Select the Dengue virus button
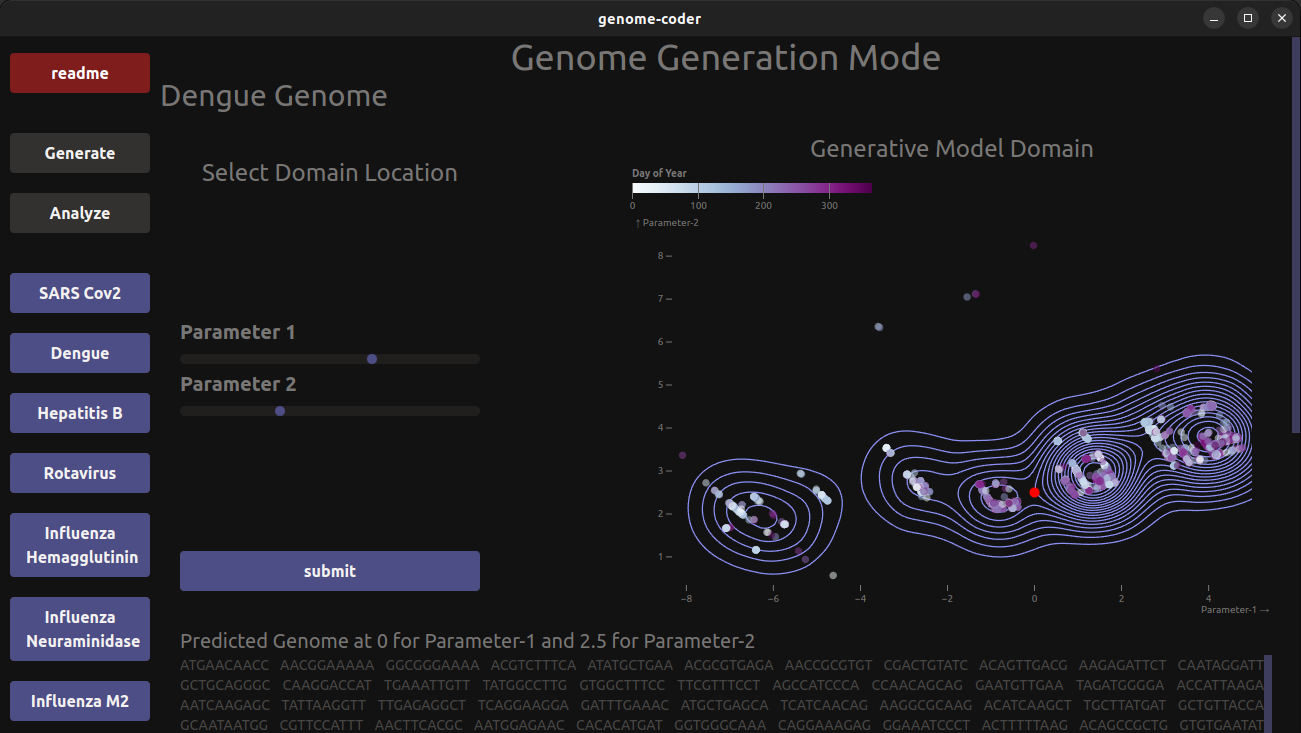This screenshot has width=1301, height=733. [x=80, y=353]
